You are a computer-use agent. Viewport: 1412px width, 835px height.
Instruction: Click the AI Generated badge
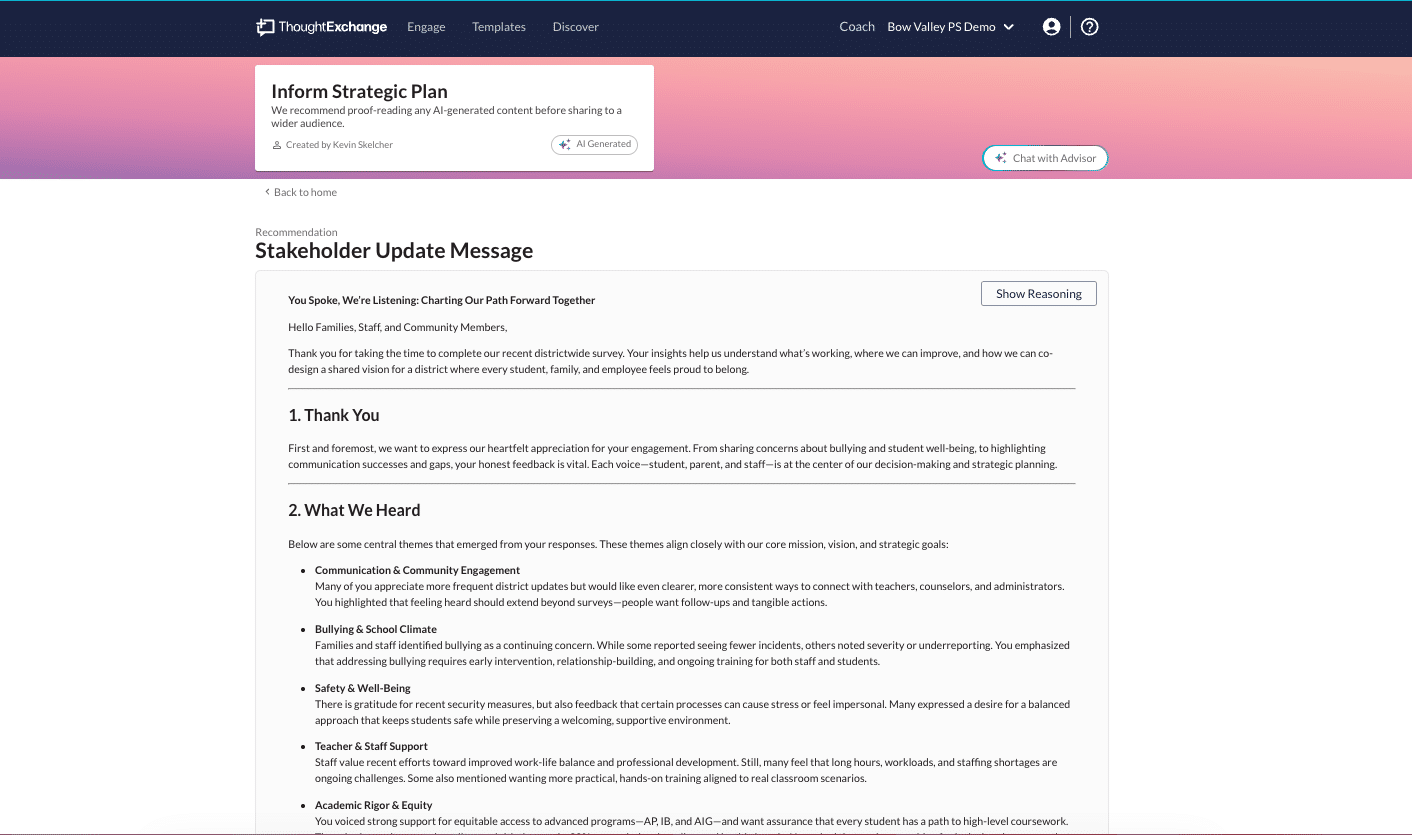click(595, 145)
